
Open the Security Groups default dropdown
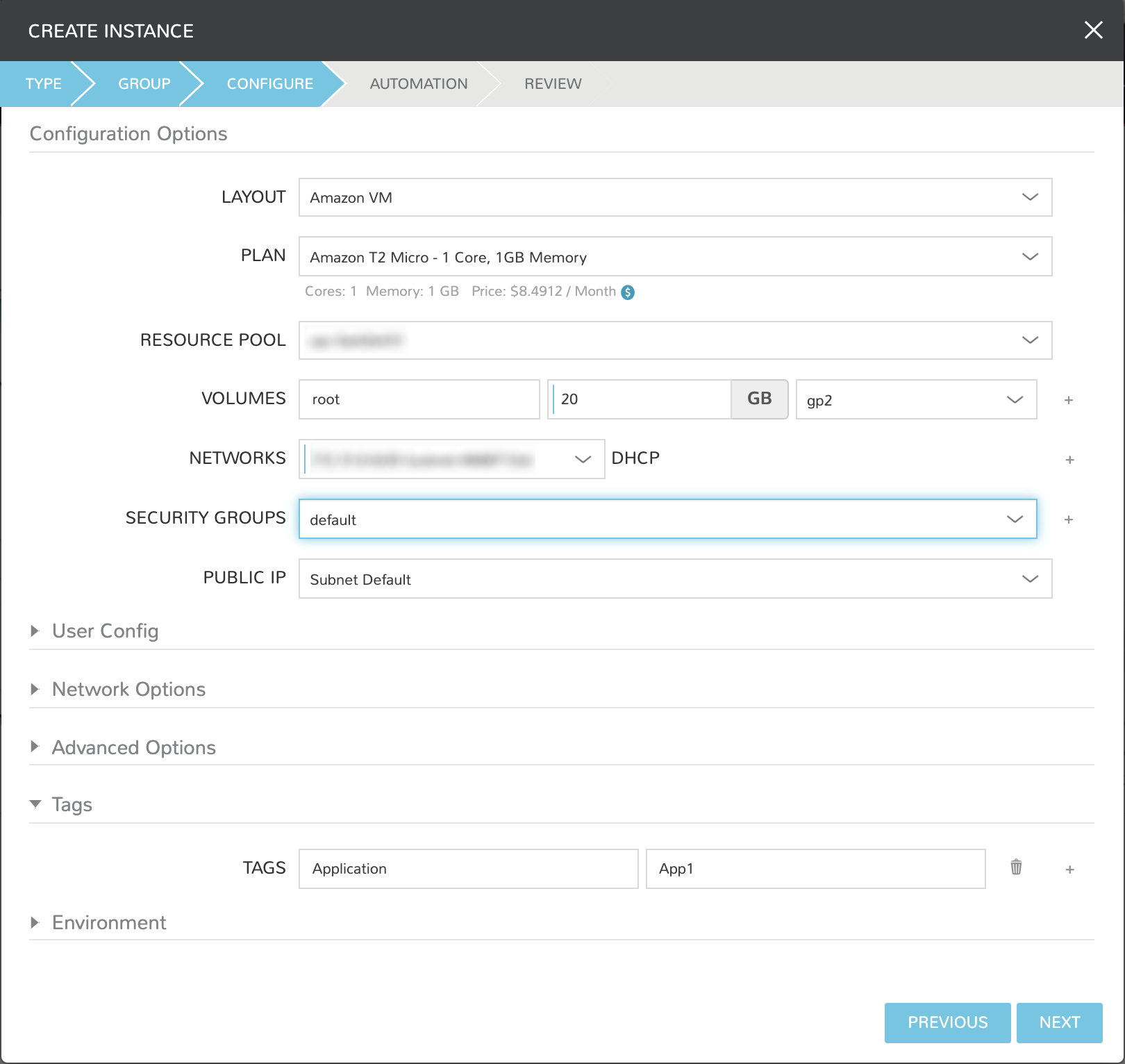tap(667, 519)
